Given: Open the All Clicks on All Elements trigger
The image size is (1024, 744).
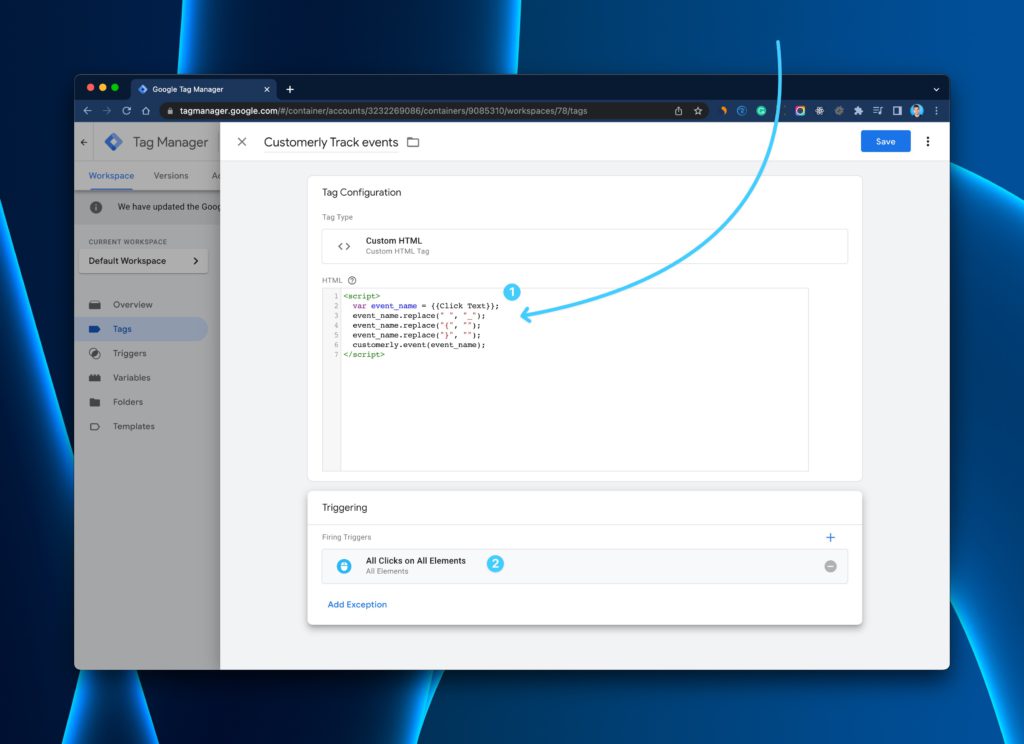Looking at the screenshot, I should coord(584,566).
